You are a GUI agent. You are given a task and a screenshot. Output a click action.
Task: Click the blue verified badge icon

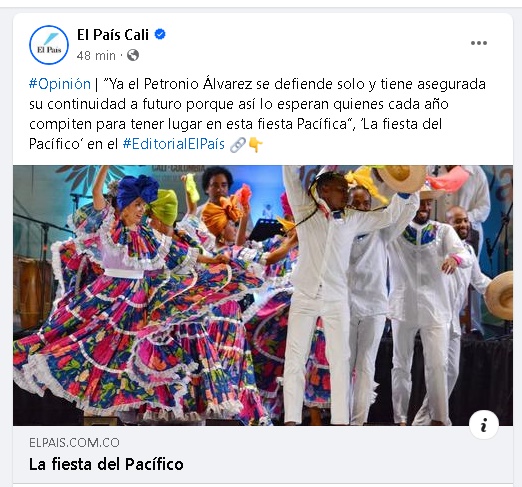click(x=160, y=34)
